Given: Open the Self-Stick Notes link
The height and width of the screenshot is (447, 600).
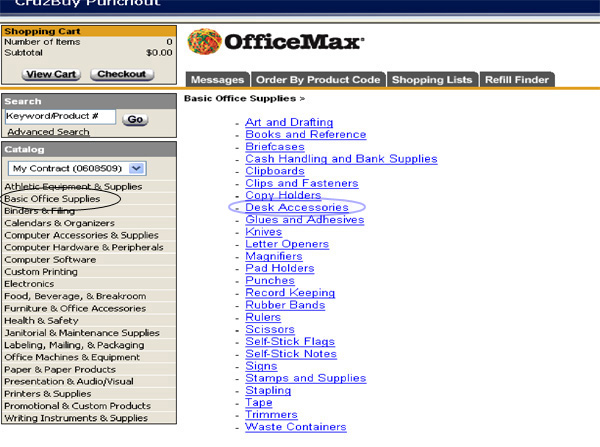Looking at the screenshot, I should [291, 354].
